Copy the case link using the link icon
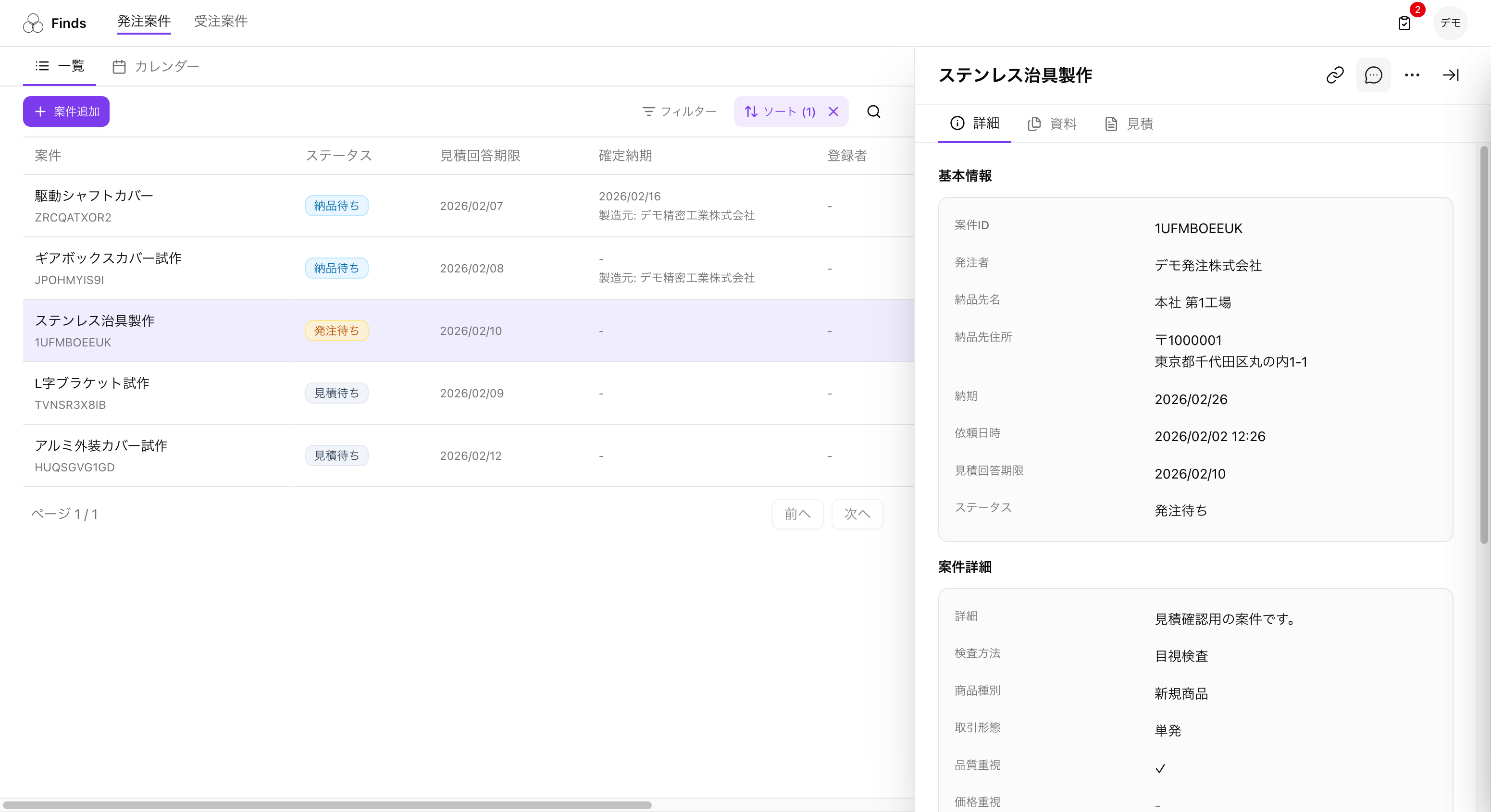The height and width of the screenshot is (812, 1491). tap(1335, 74)
